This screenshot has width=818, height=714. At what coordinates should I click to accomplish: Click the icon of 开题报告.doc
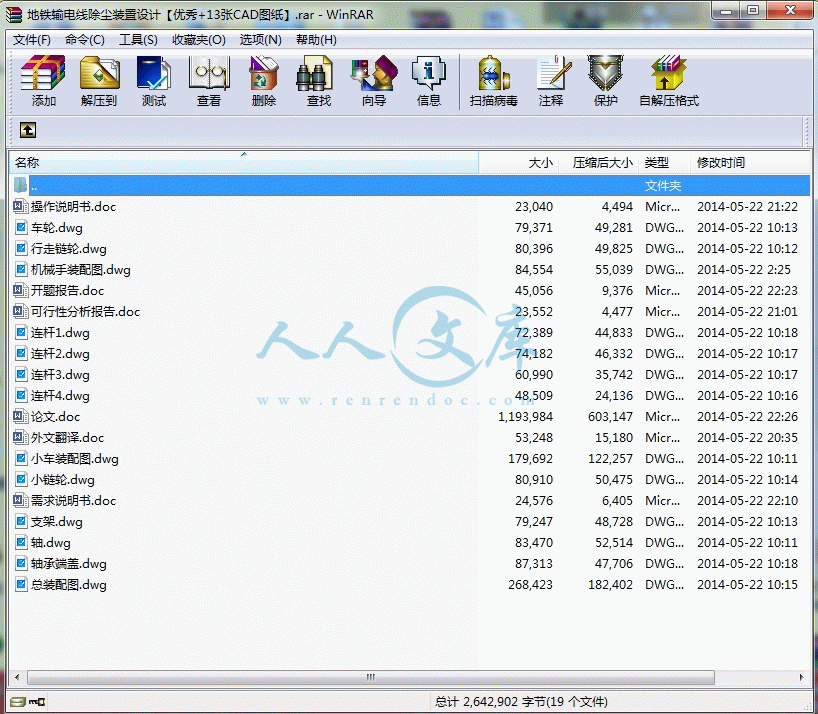(20, 291)
